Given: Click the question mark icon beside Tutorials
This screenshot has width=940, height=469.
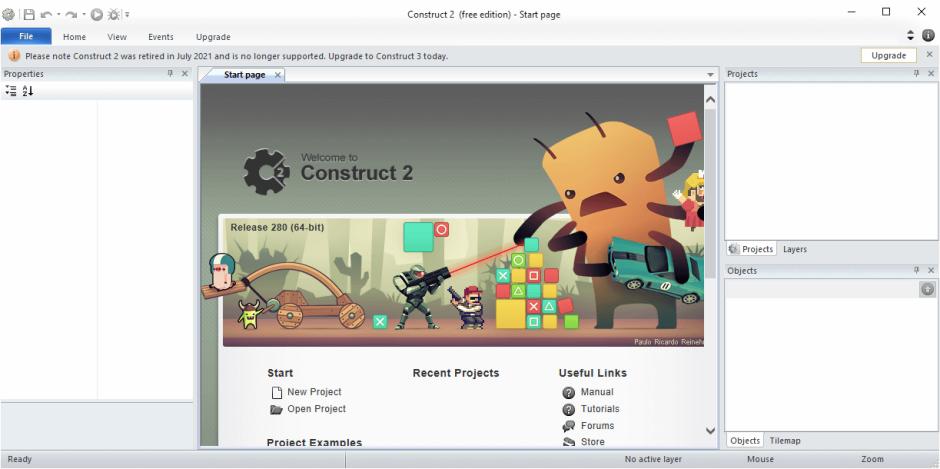Looking at the screenshot, I should coord(568,410).
